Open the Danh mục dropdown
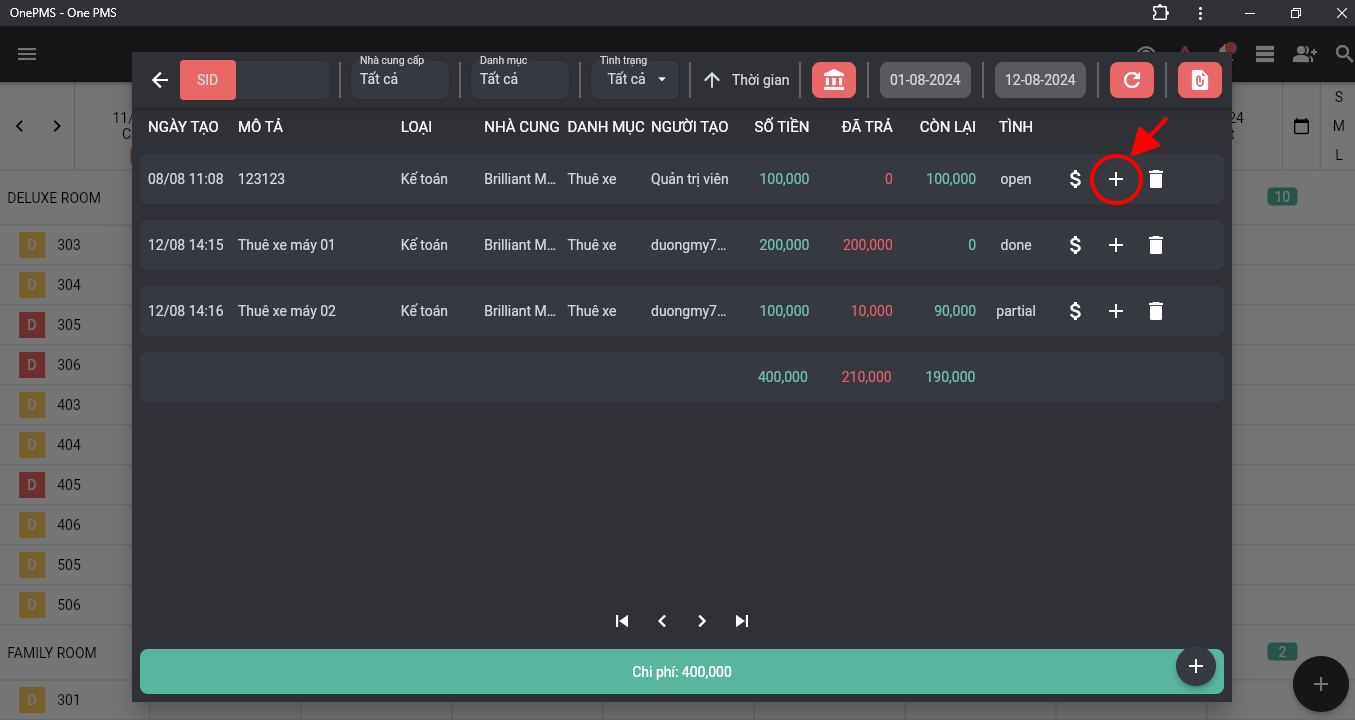Screen dimensions: 1355x720 point(520,80)
